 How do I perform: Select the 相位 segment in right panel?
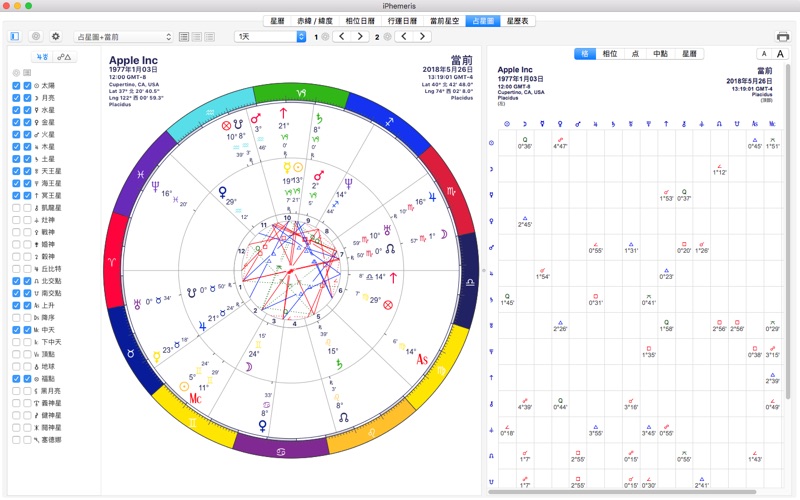(610, 53)
